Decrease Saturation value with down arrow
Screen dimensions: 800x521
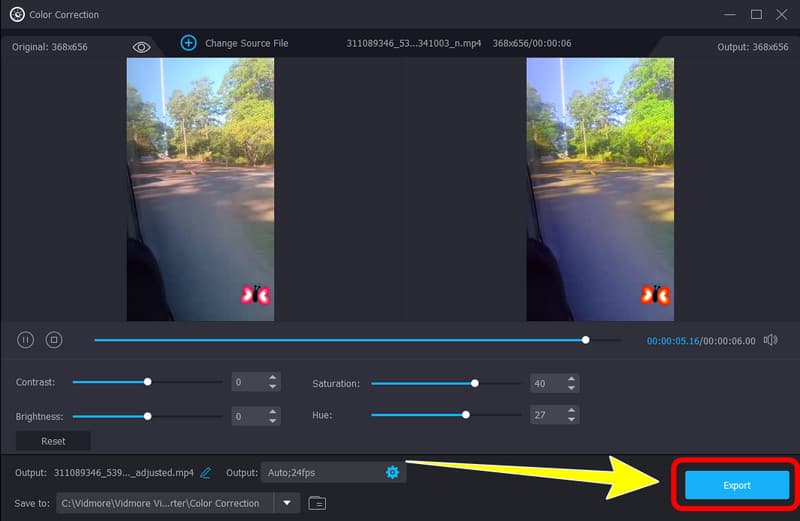pyautogui.click(x=572, y=388)
